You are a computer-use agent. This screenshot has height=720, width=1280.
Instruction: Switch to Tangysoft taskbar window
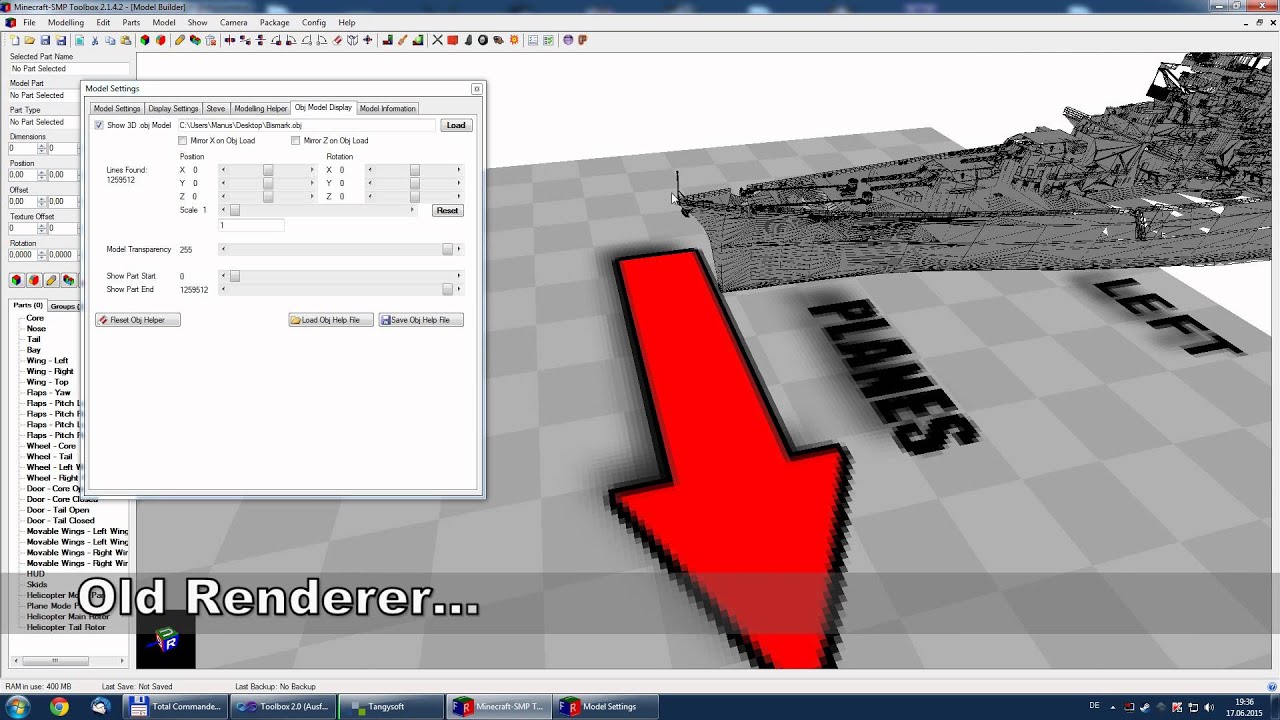(391, 707)
